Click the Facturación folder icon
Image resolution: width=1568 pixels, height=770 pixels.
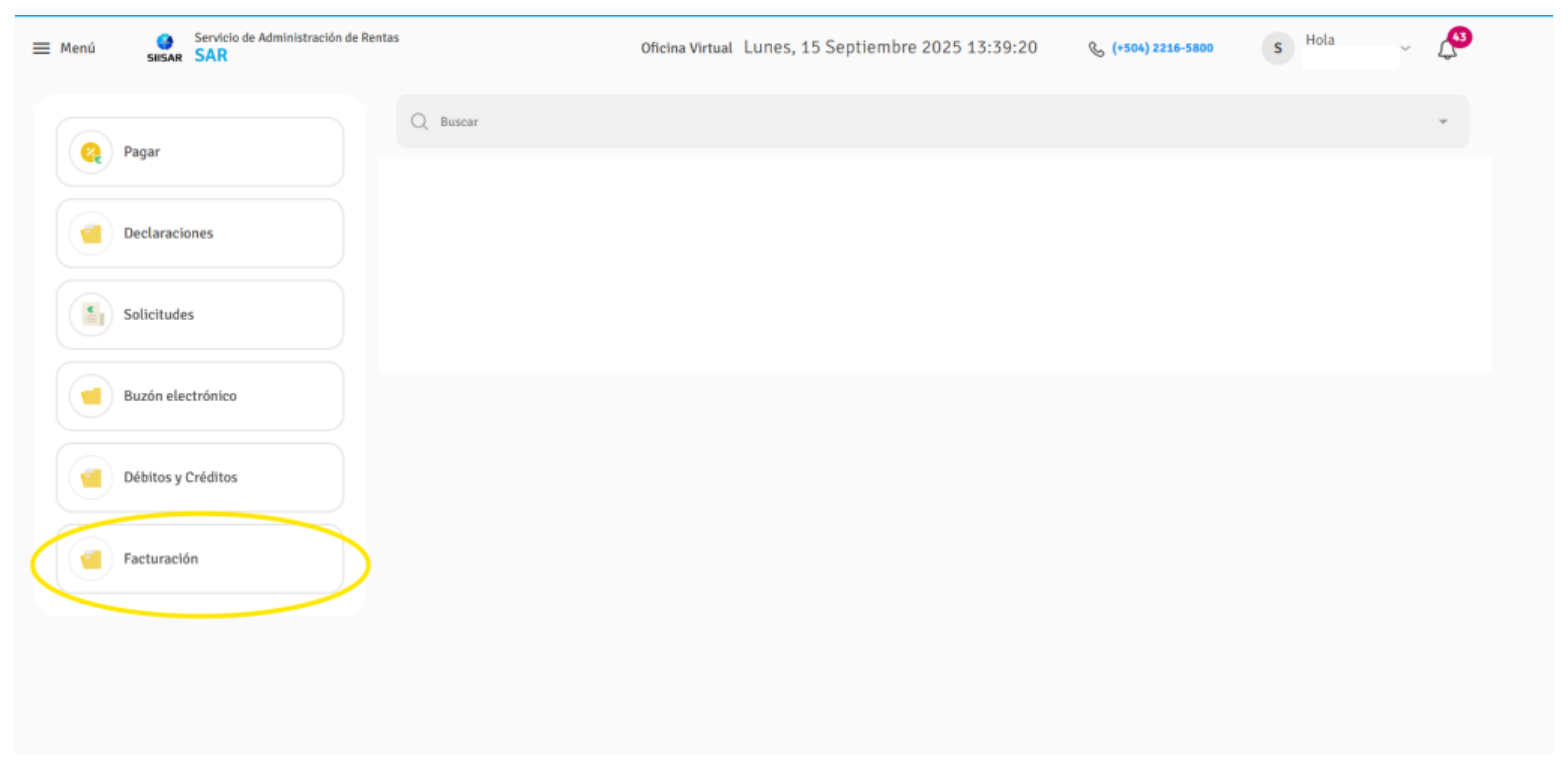91,559
